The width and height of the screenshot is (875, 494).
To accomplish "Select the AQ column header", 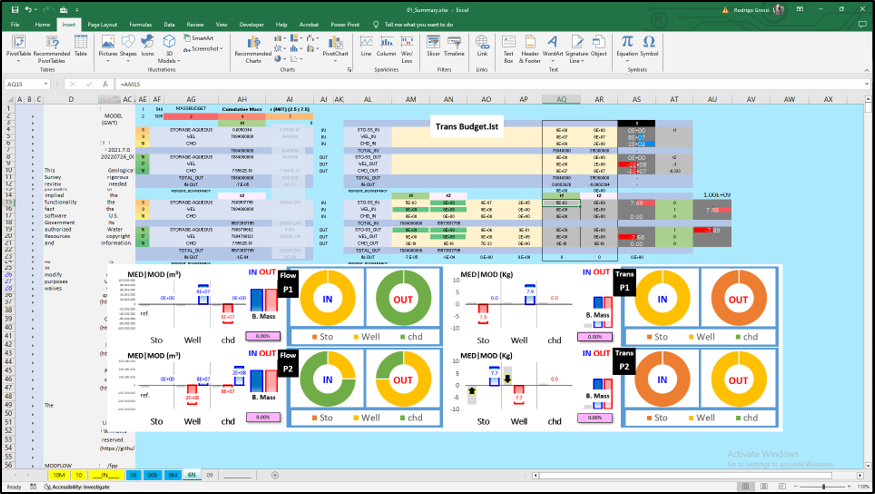I will [x=561, y=99].
